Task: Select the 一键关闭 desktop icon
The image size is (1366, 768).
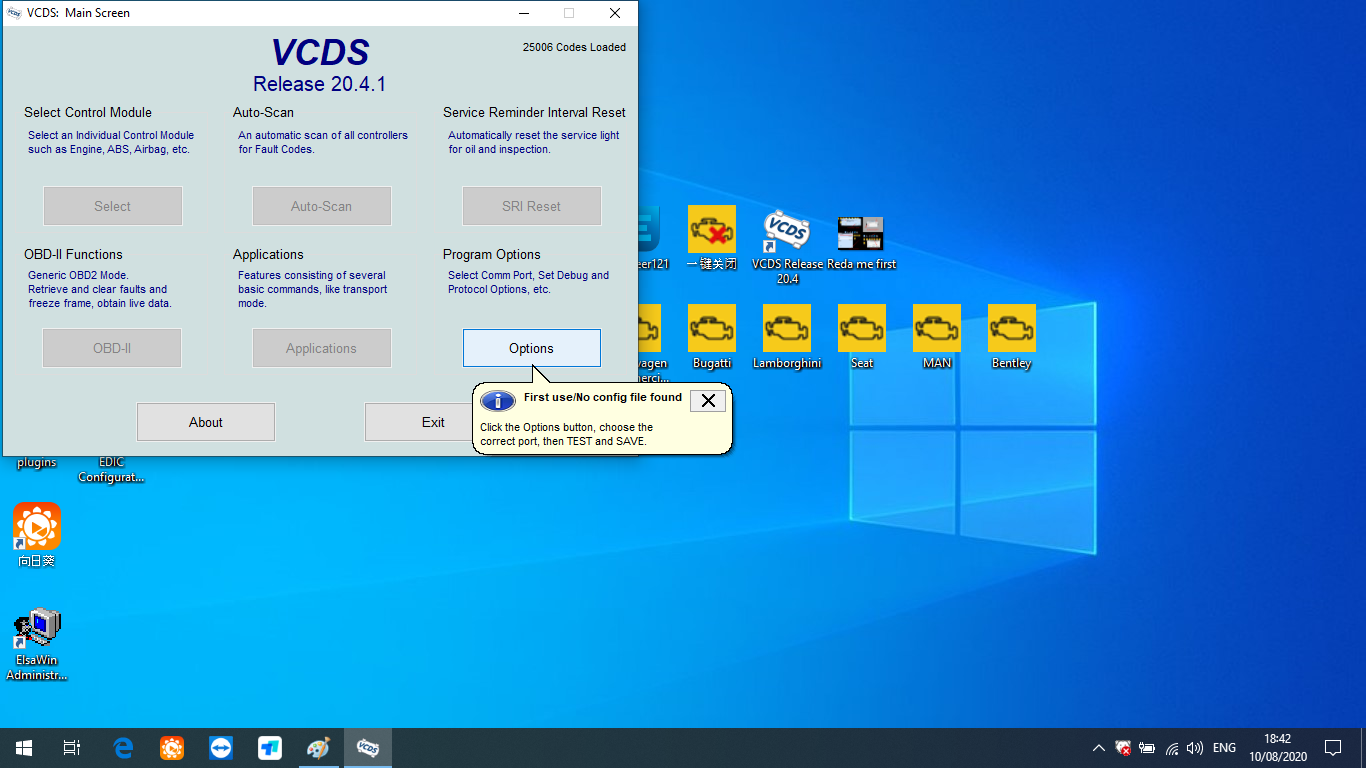Action: pyautogui.click(x=712, y=238)
